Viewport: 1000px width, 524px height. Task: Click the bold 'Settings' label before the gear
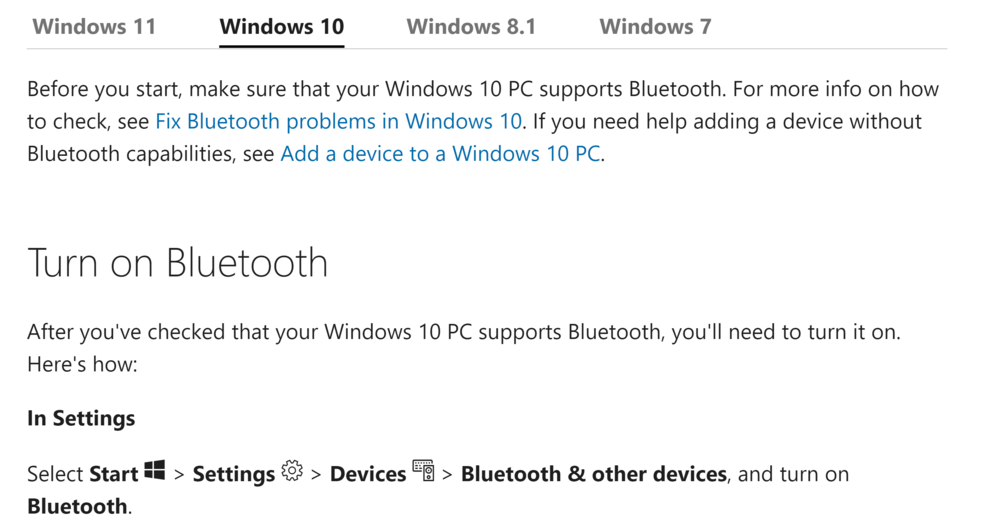(233, 474)
